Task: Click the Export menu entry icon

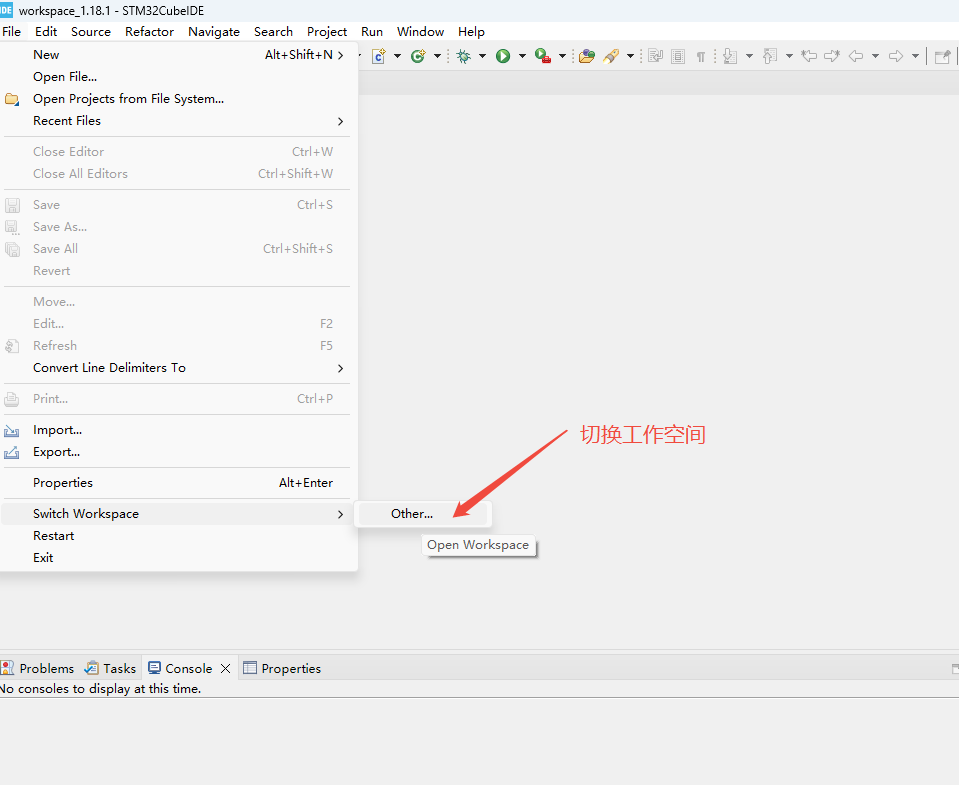Action: pos(12,453)
